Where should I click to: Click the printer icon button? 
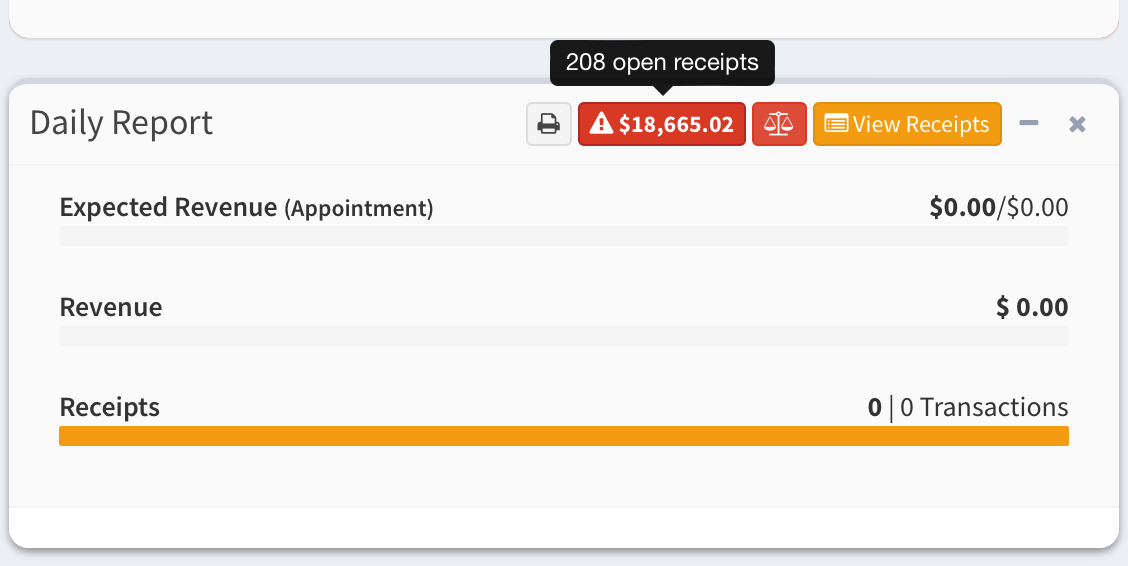pos(549,124)
